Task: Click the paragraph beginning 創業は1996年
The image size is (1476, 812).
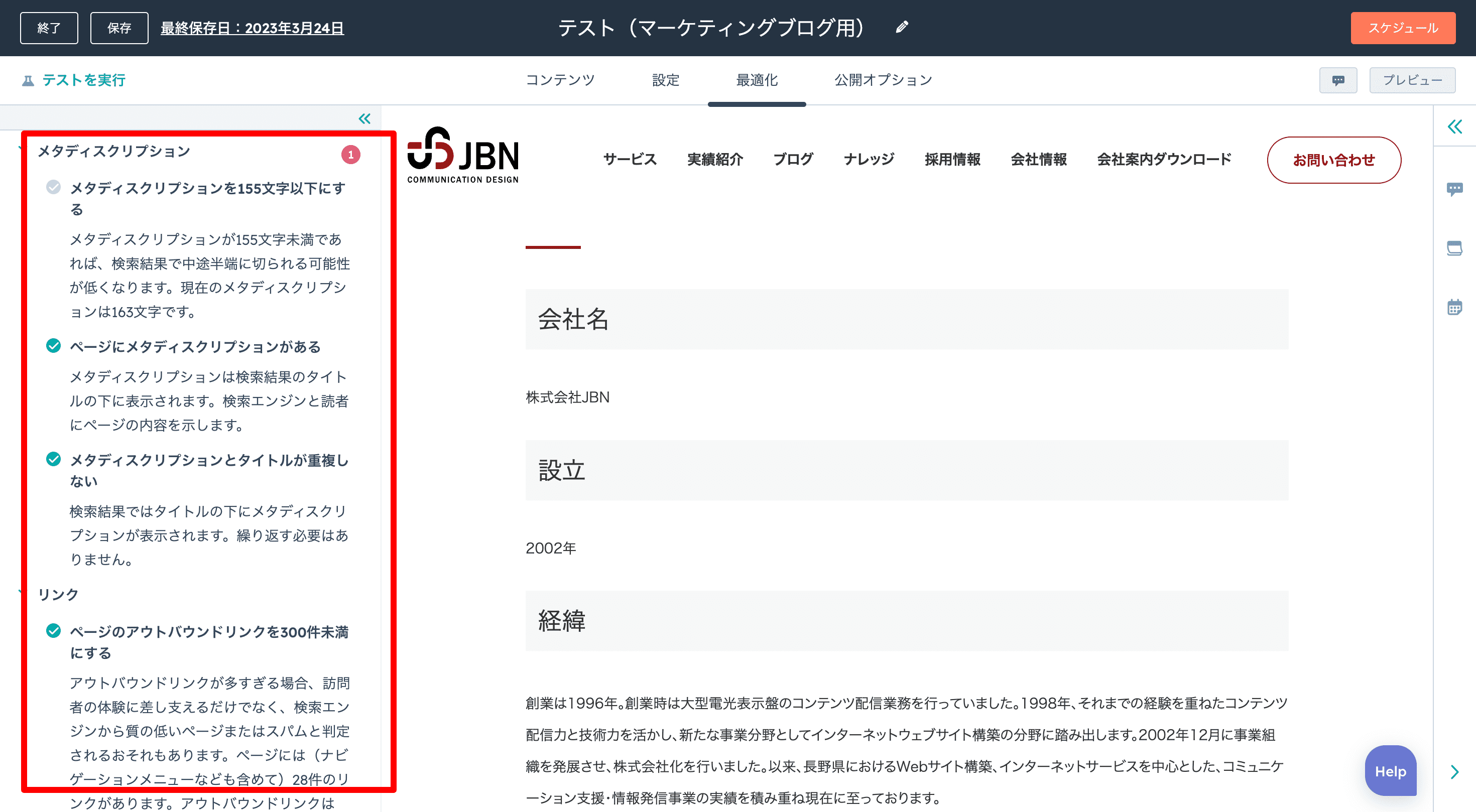Action: (907, 750)
